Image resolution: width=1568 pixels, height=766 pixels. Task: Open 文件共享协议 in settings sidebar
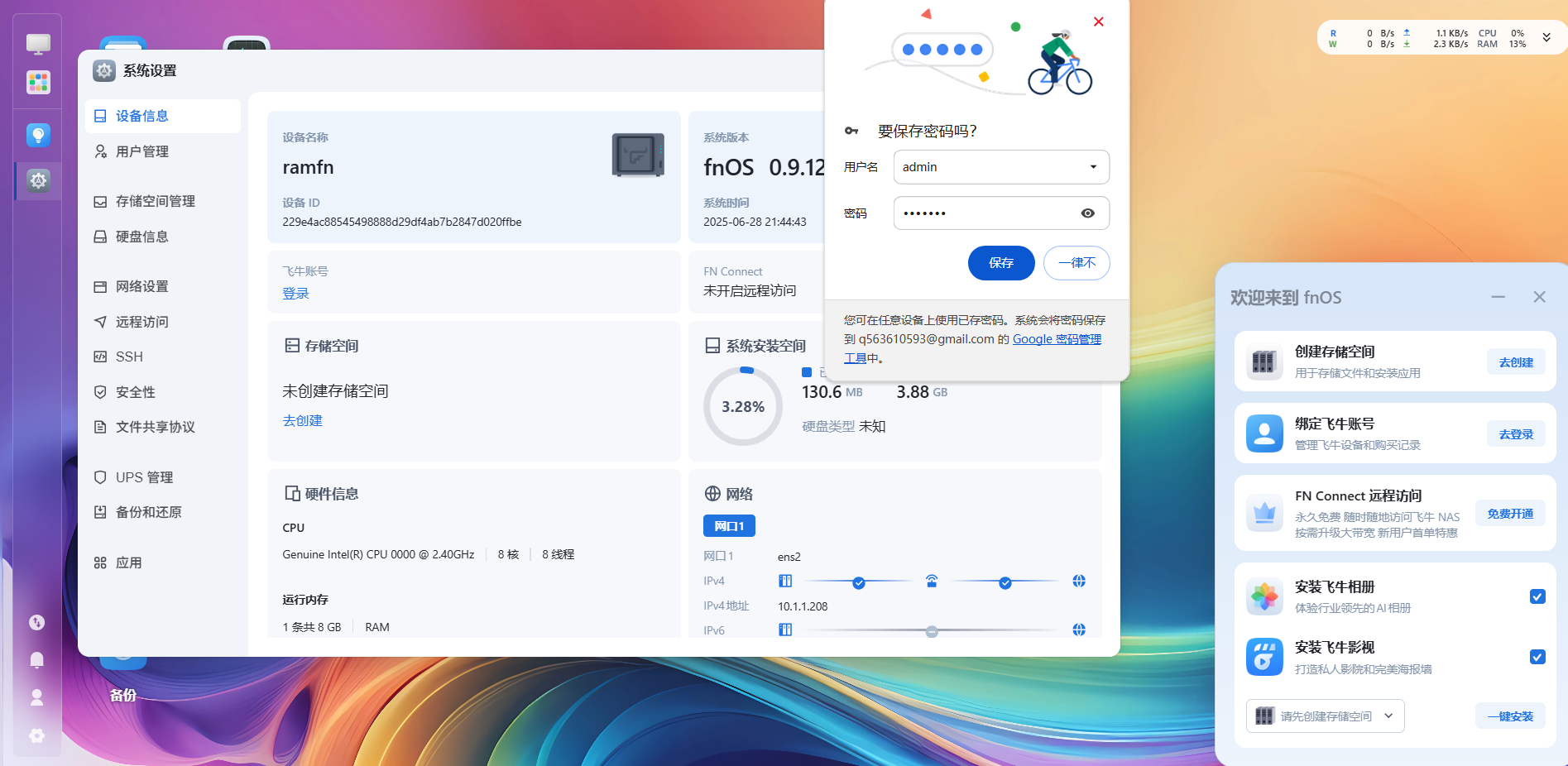(163, 427)
